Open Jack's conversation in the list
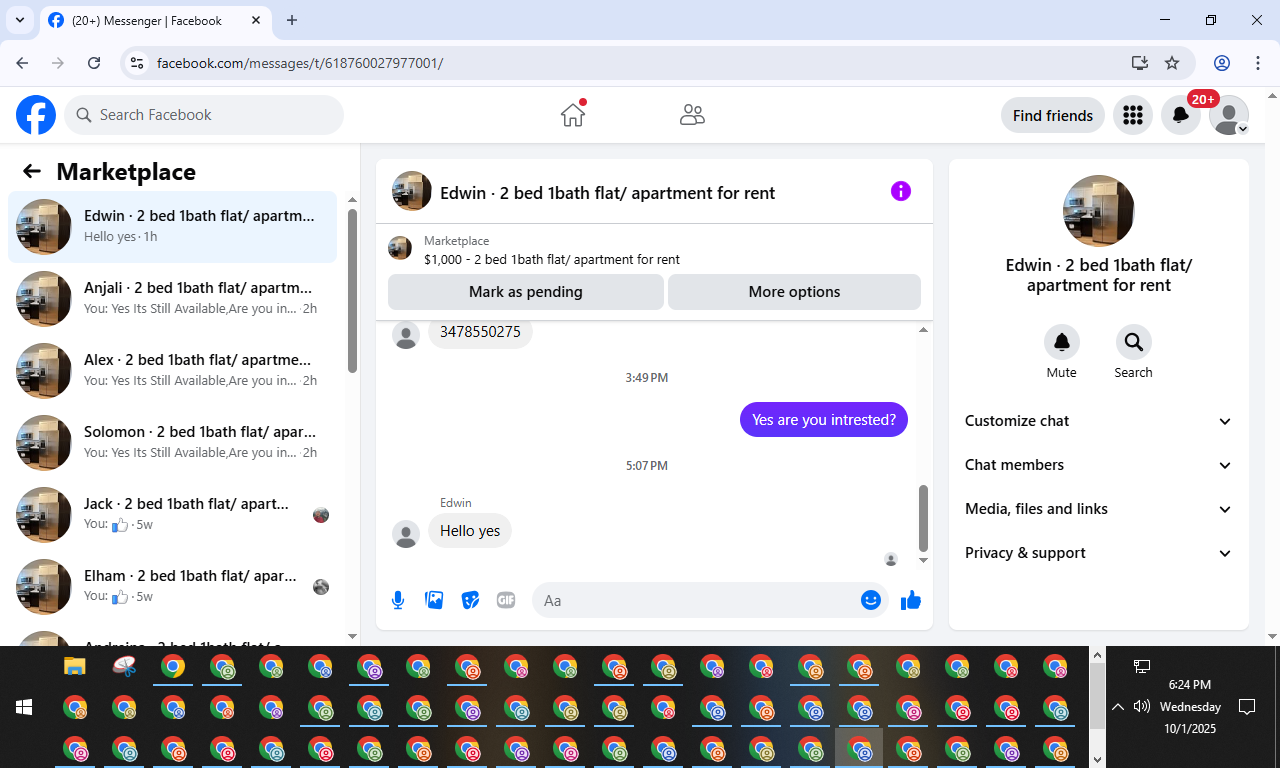This screenshot has width=1280, height=768. [x=173, y=515]
